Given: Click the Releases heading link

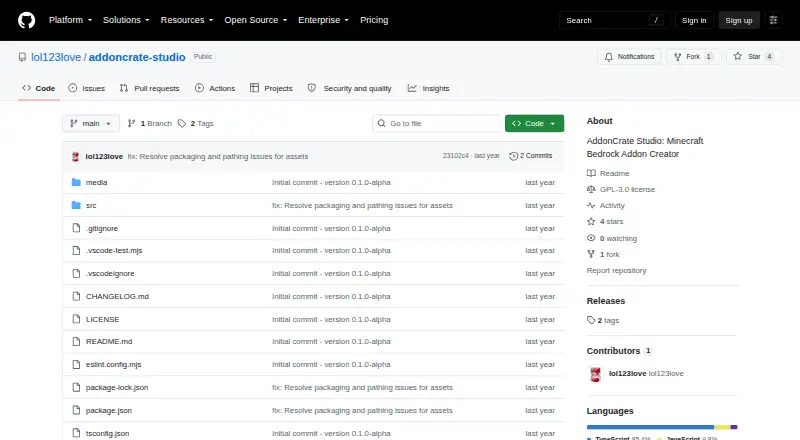Looking at the screenshot, I should (x=606, y=301).
